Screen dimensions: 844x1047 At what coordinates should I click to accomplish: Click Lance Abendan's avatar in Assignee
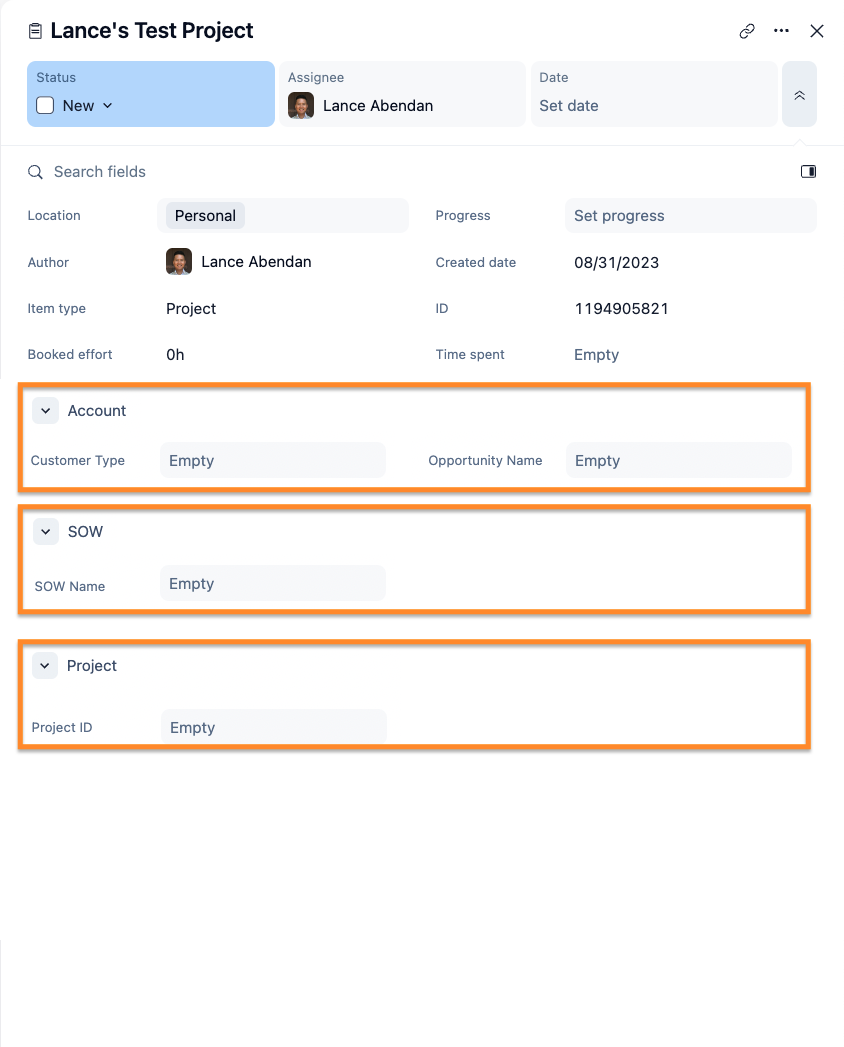coord(301,106)
